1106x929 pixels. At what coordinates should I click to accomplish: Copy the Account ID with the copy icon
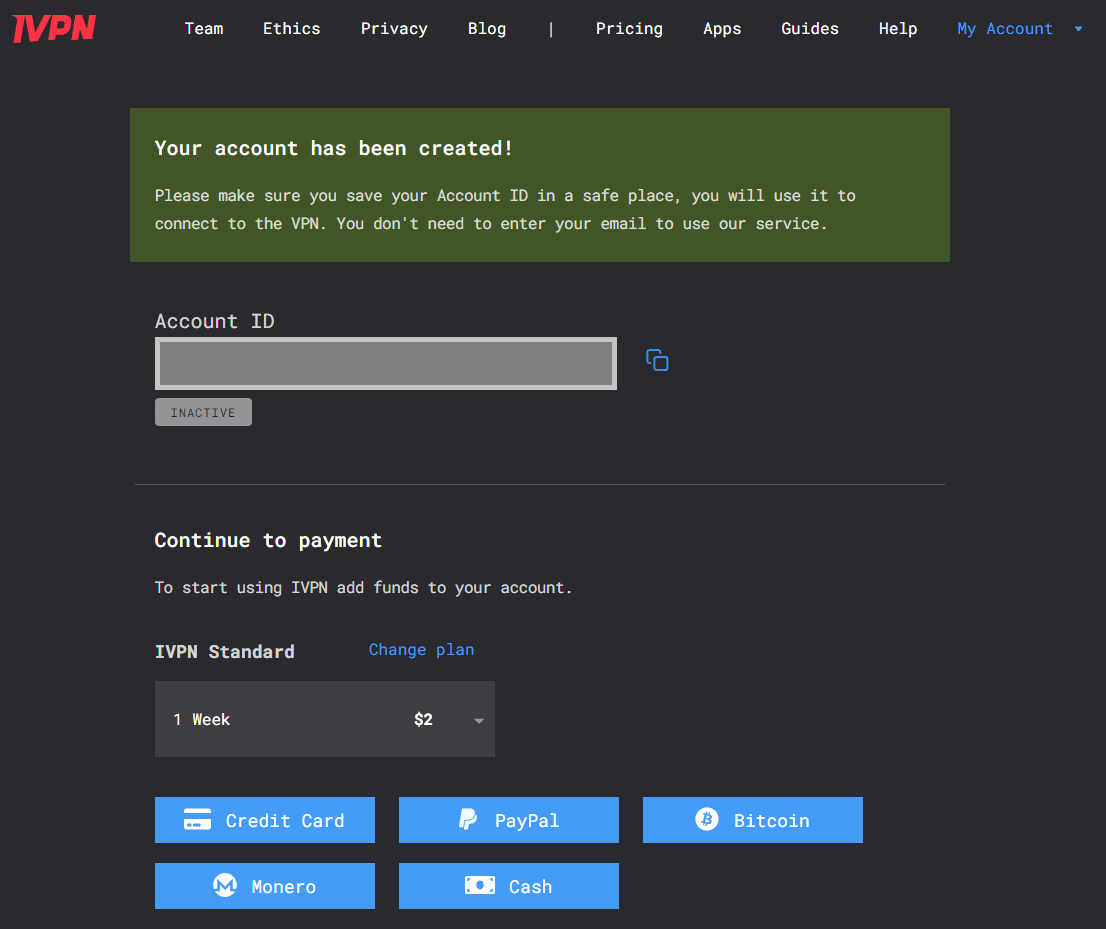pyautogui.click(x=657, y=360)
